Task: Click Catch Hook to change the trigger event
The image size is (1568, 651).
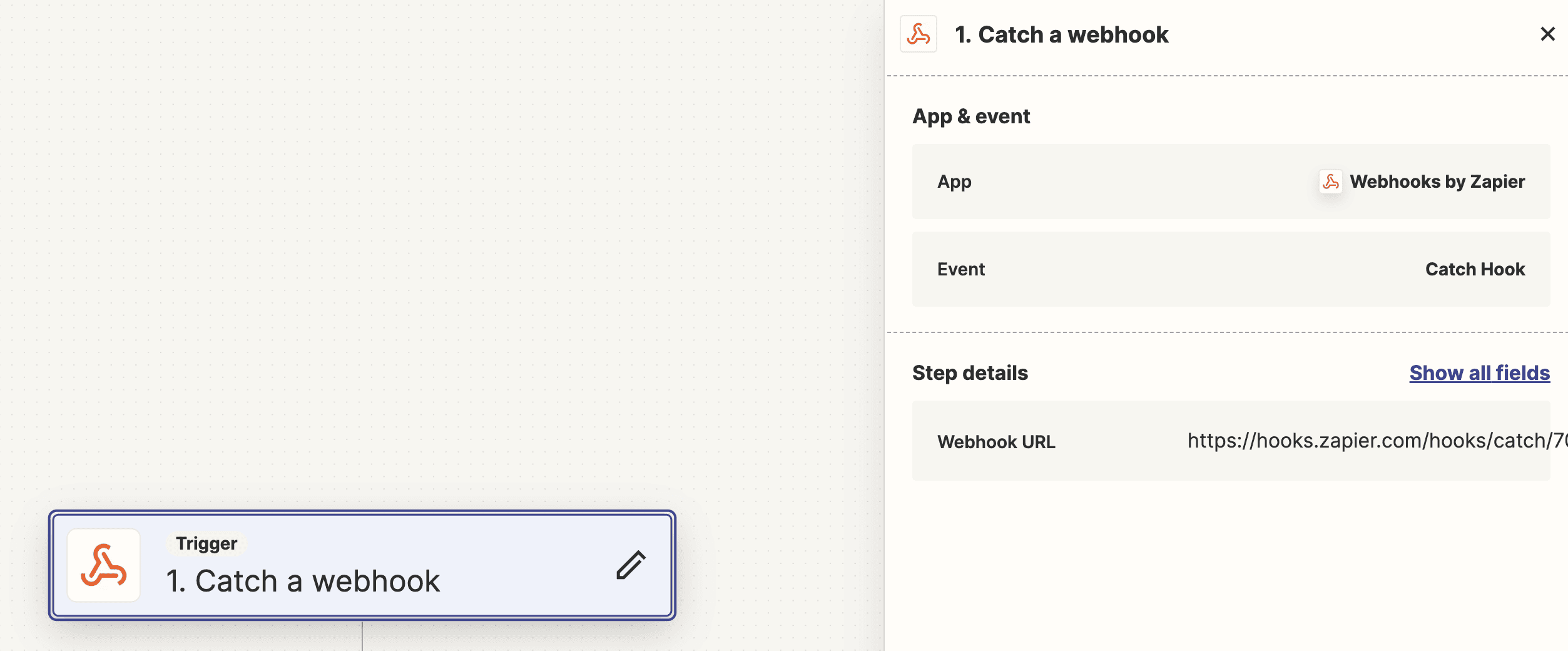Action: [x=1476, y=269]
